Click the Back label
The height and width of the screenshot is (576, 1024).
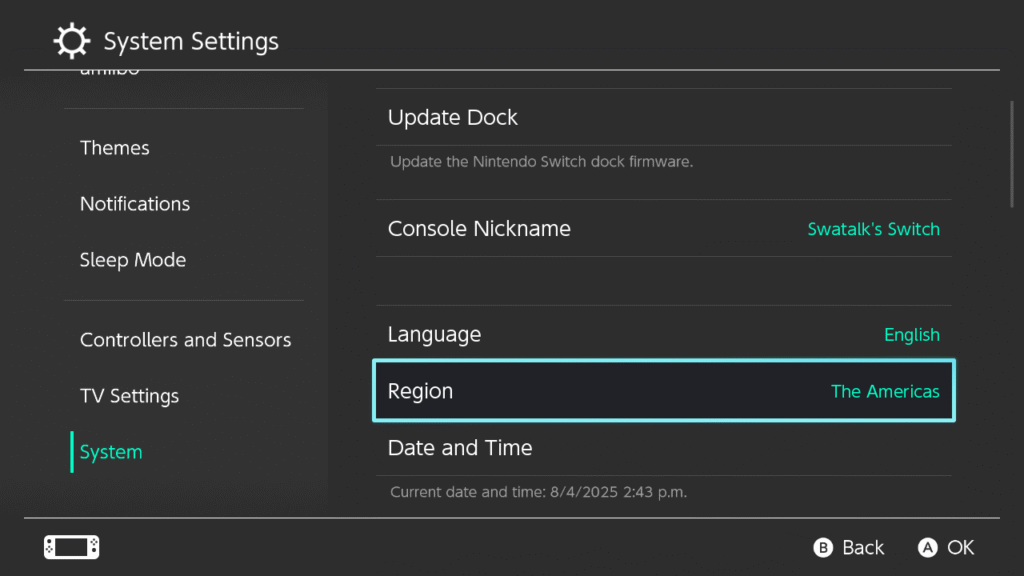pyautogui.click(x=862, y=547)
